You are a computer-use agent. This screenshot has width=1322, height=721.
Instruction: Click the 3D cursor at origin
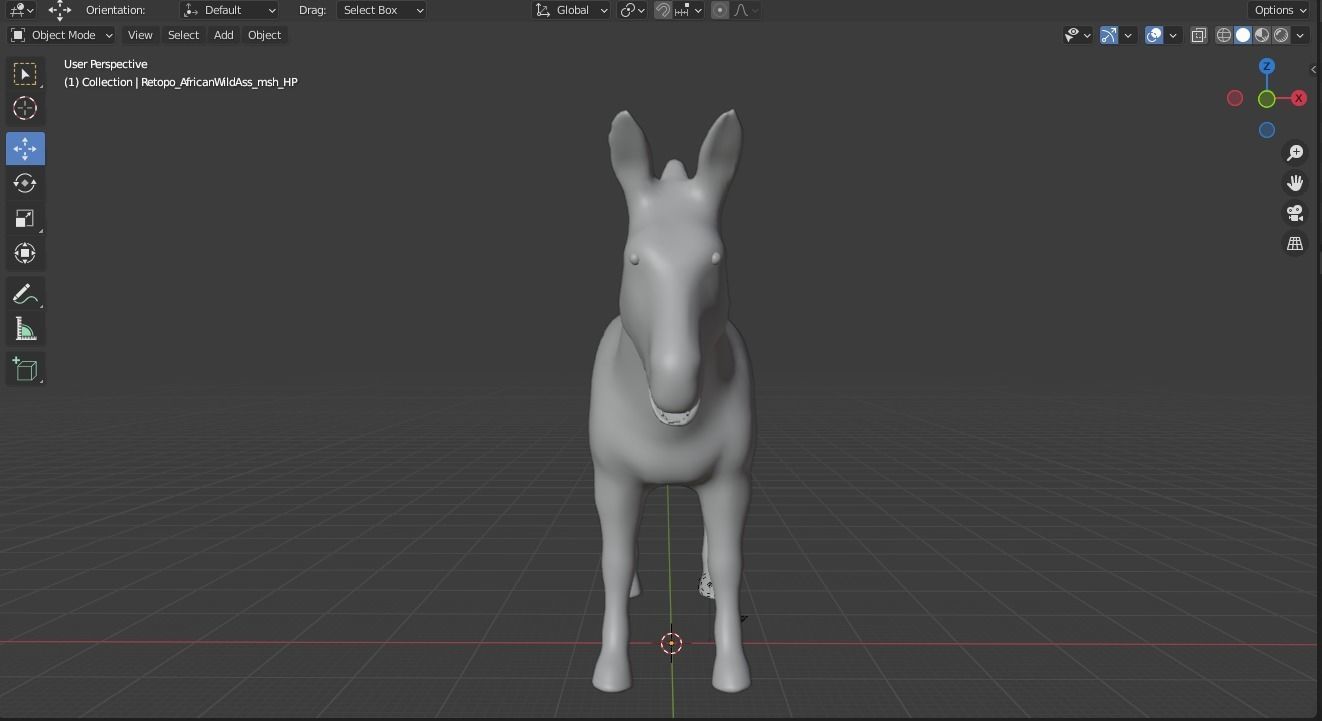tap(672, 643)
